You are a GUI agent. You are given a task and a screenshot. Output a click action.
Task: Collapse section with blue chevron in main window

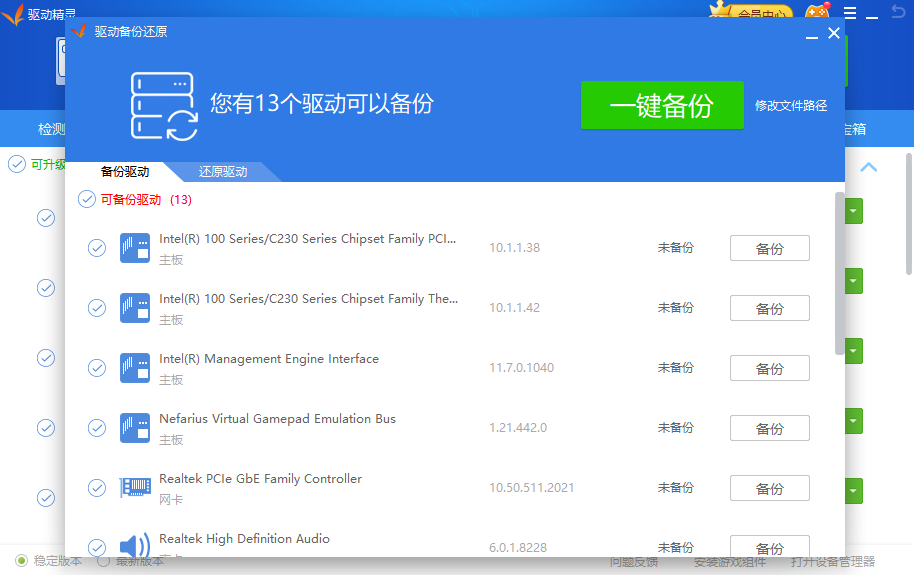coord(869,167)
